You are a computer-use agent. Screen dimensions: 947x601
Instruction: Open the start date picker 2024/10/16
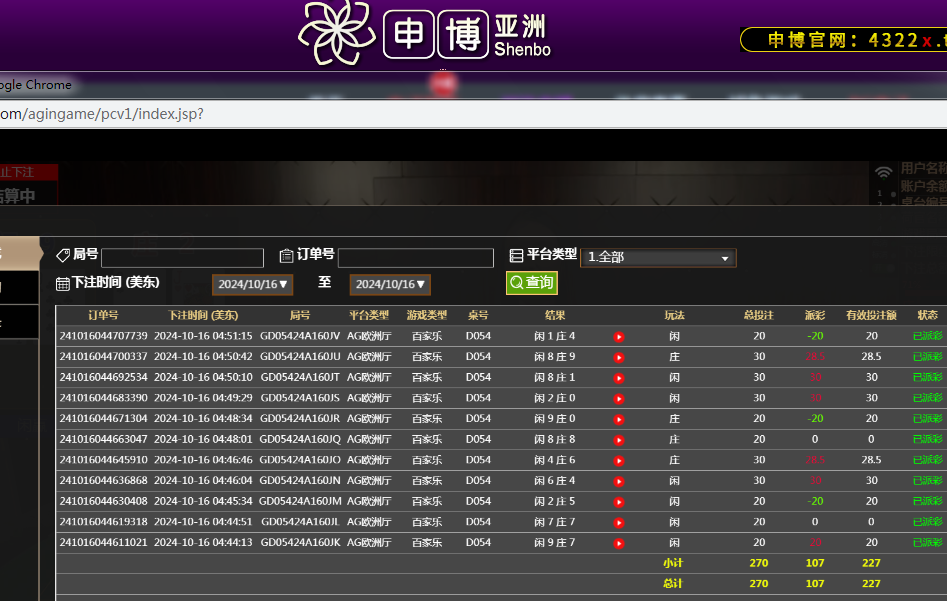coord(253,285)
